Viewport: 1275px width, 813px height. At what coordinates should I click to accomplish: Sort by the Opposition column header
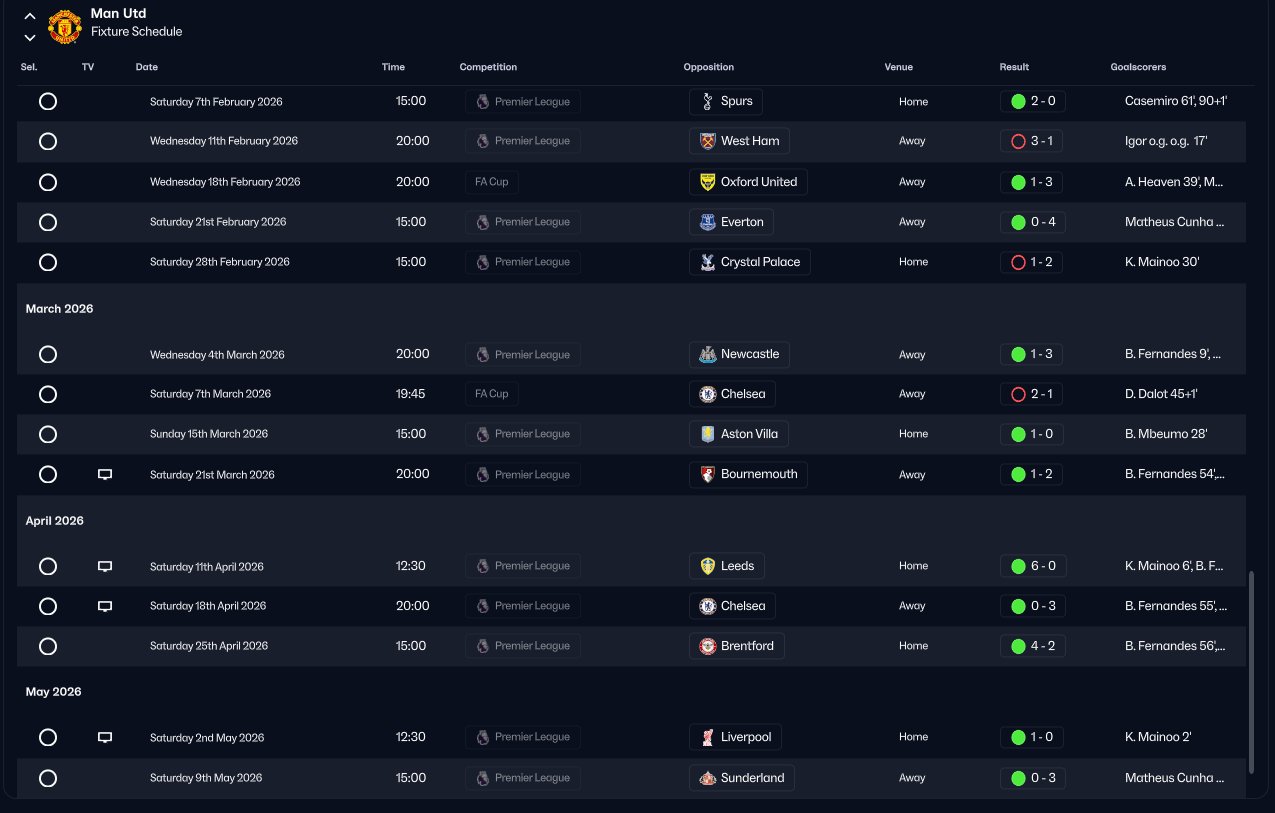[709, 67]
